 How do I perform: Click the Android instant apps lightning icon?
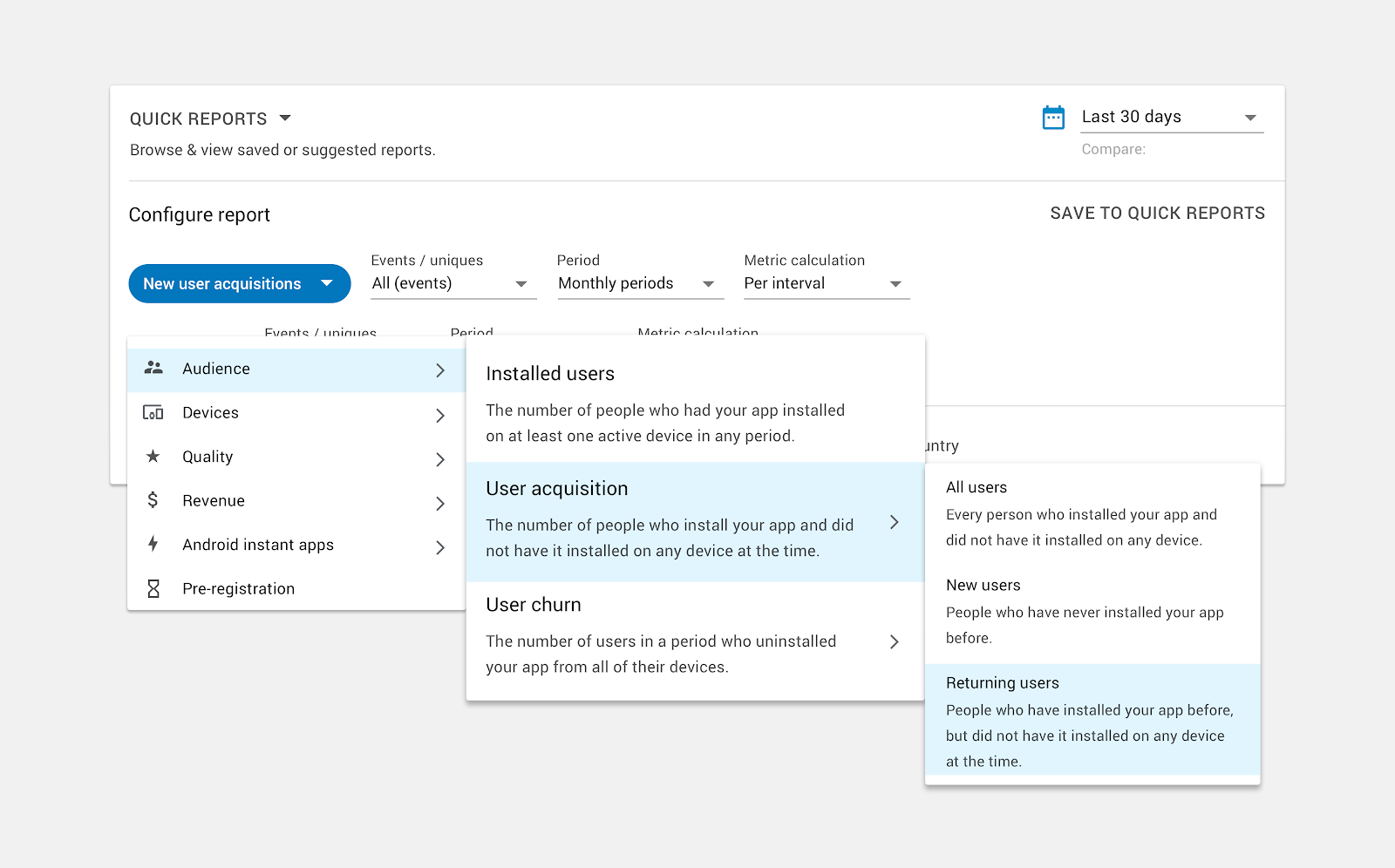(x=153, y=545)
